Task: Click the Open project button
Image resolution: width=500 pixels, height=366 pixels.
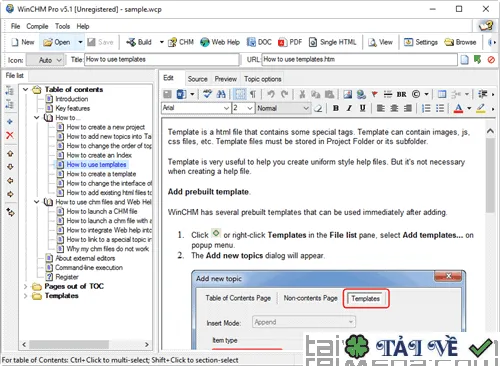Action: pos(57,42)
